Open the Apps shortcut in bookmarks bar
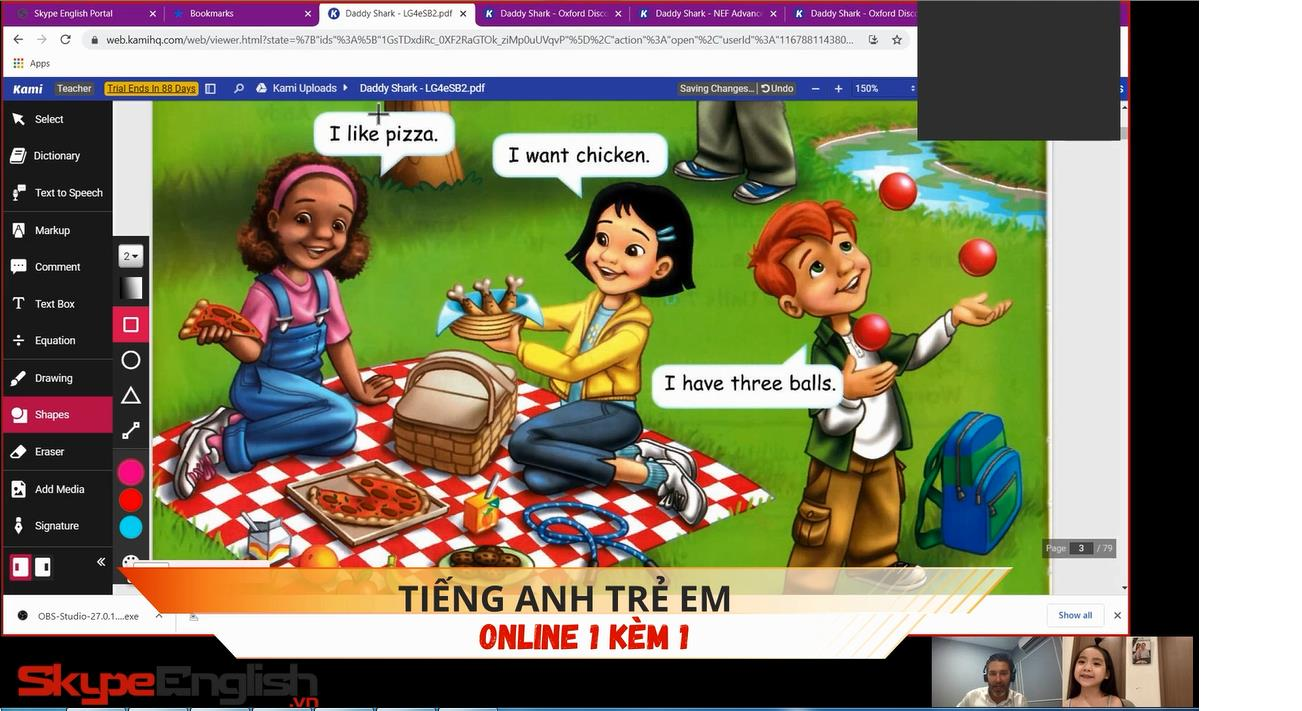The image size is (1302, 711). pyautogui.click(x=31, y=63)
